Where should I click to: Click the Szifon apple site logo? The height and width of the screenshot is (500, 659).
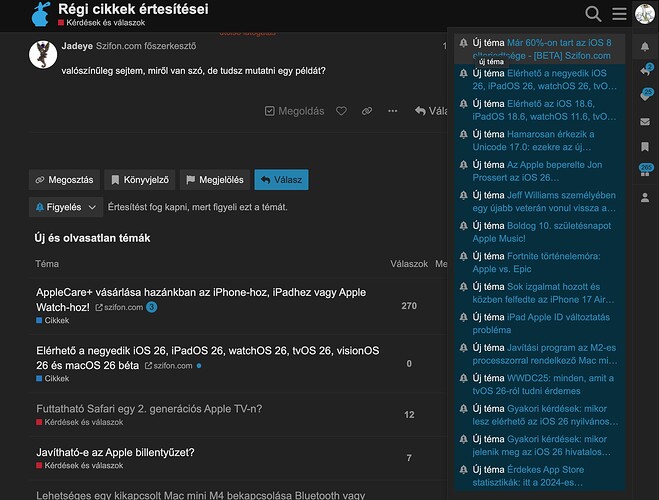(x=41, y=14)
